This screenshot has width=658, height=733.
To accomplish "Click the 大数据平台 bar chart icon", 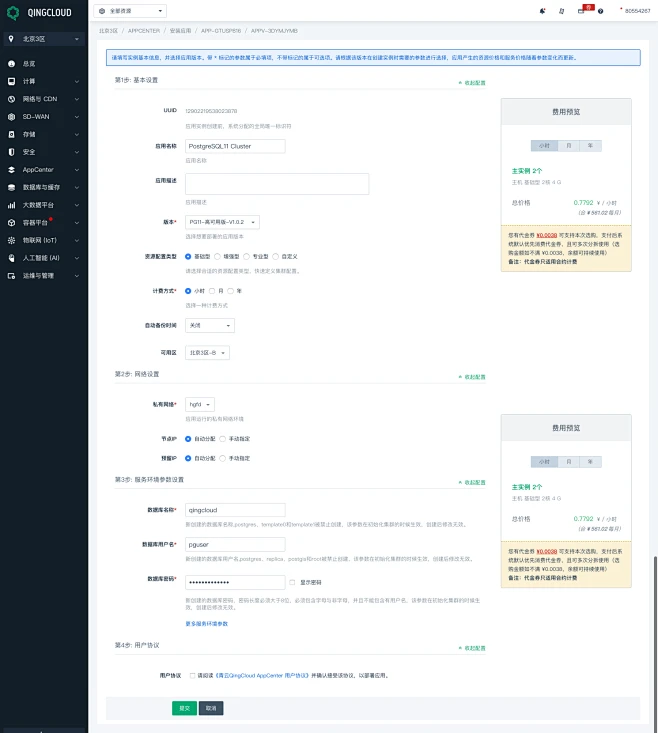I will coord(12,205).
